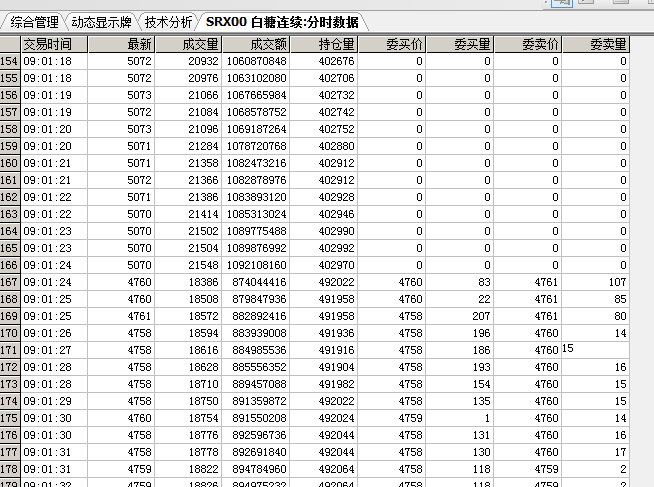Select the 成交量 column header

pos(188,44)
